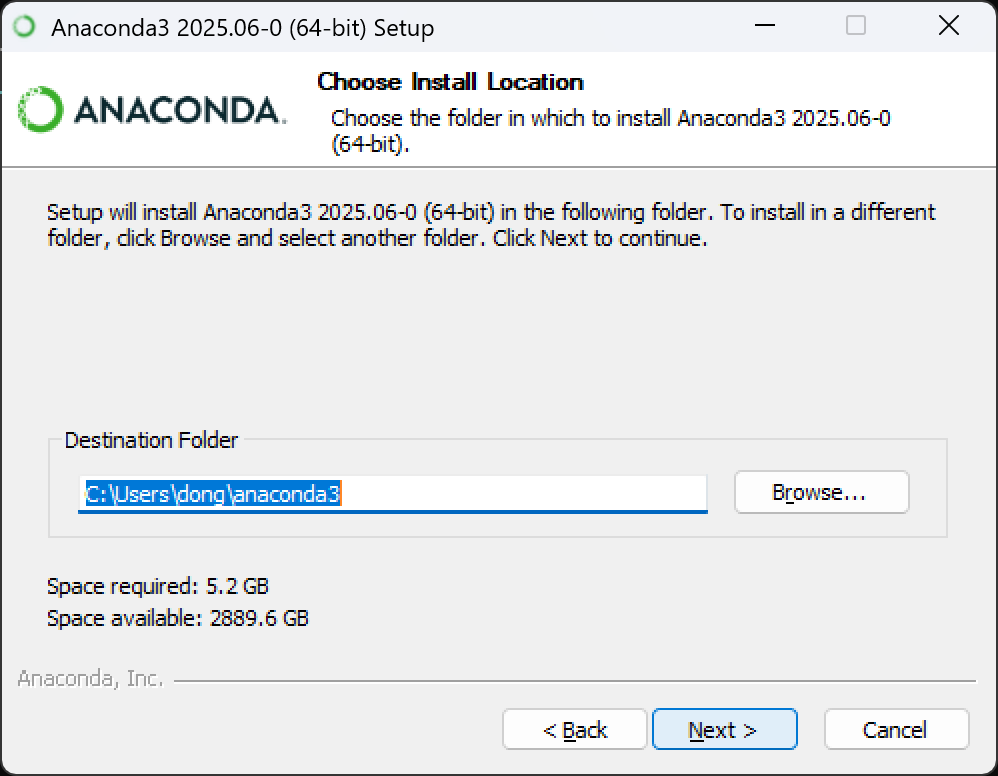This screenshot has height=776, width=998.
Task: Click the greyed-out maximize button
Action: [855, 26]
